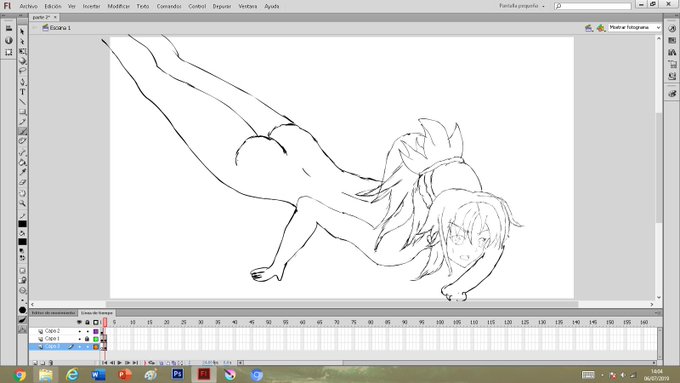The width and height of the screenshot is (680, 383).
Task: Switch to Editor de movimiento tab
Action: 53,313
